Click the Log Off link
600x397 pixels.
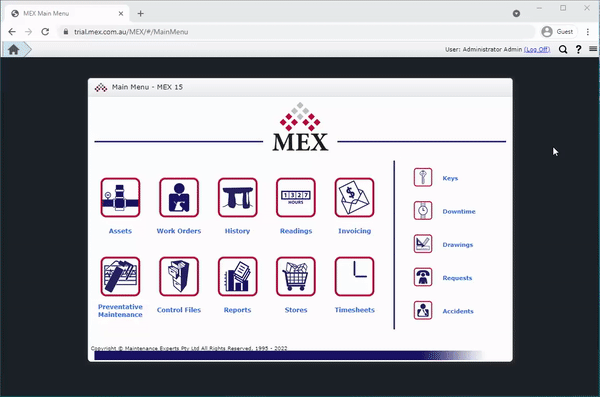(537, 49)
